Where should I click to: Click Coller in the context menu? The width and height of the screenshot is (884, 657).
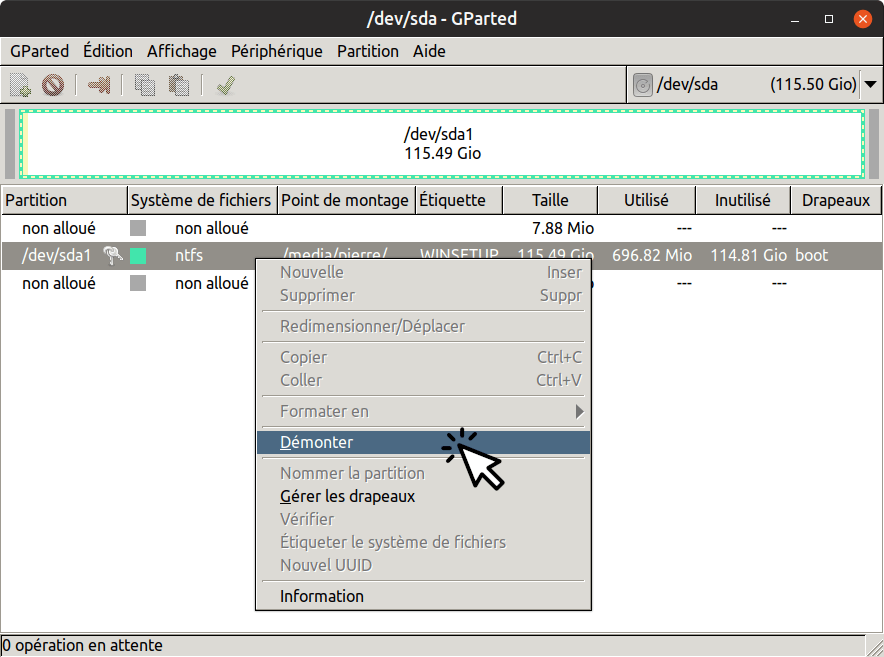[x=423, y=381]
